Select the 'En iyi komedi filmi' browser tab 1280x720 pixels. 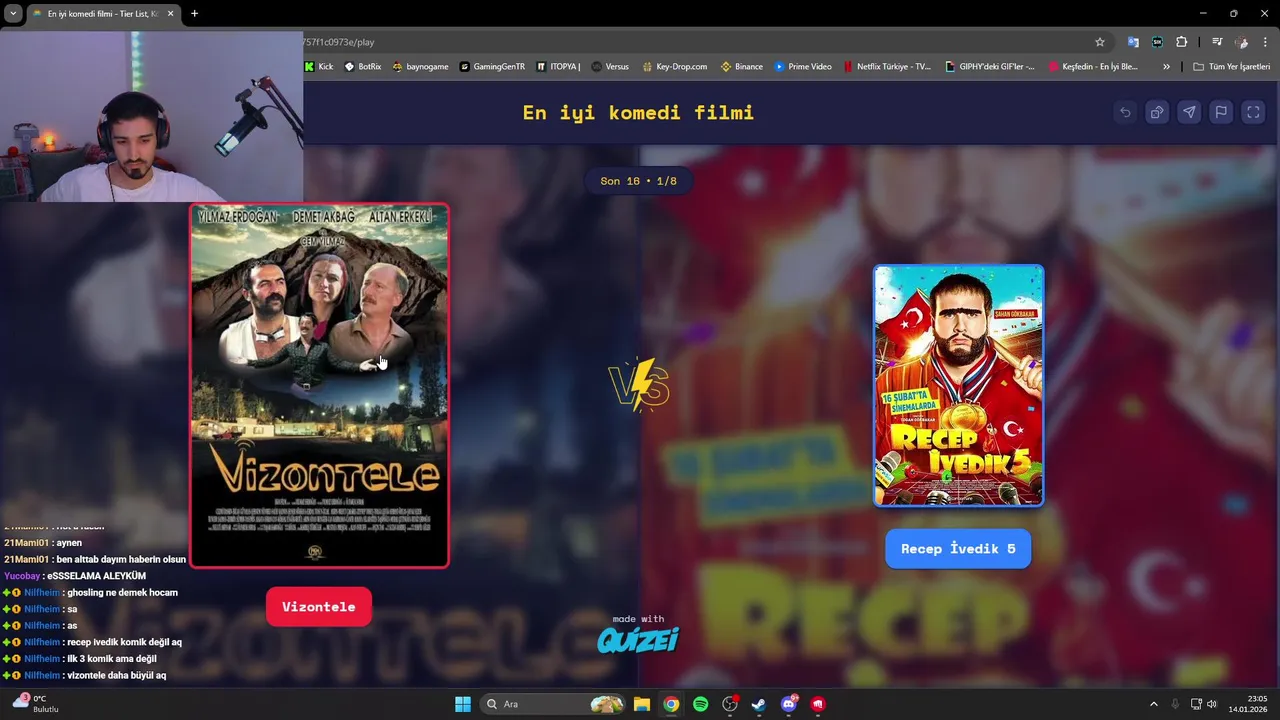coord(102,14)
